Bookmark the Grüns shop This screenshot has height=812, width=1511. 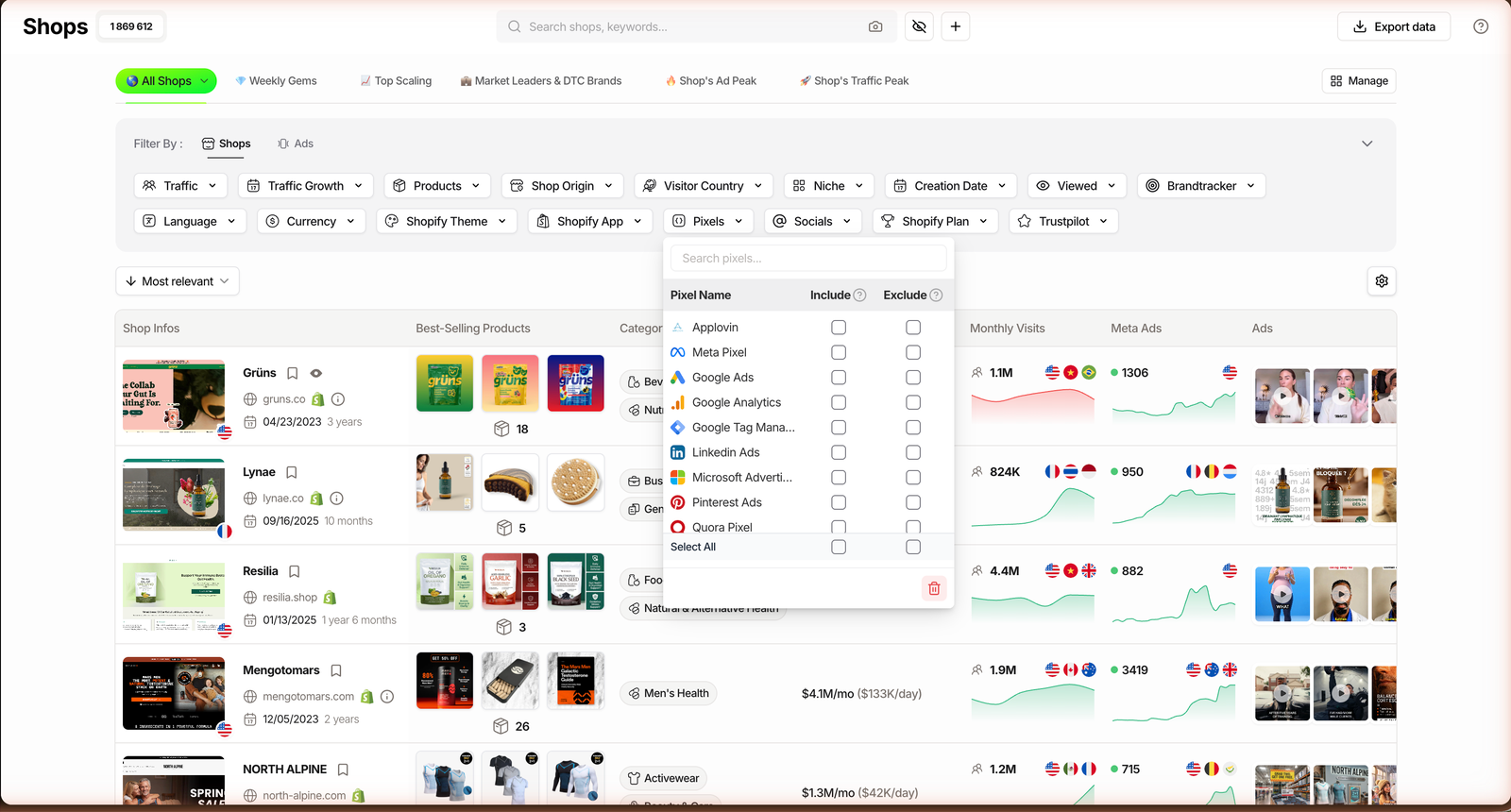pyautogui.click(x=293, y=373)
